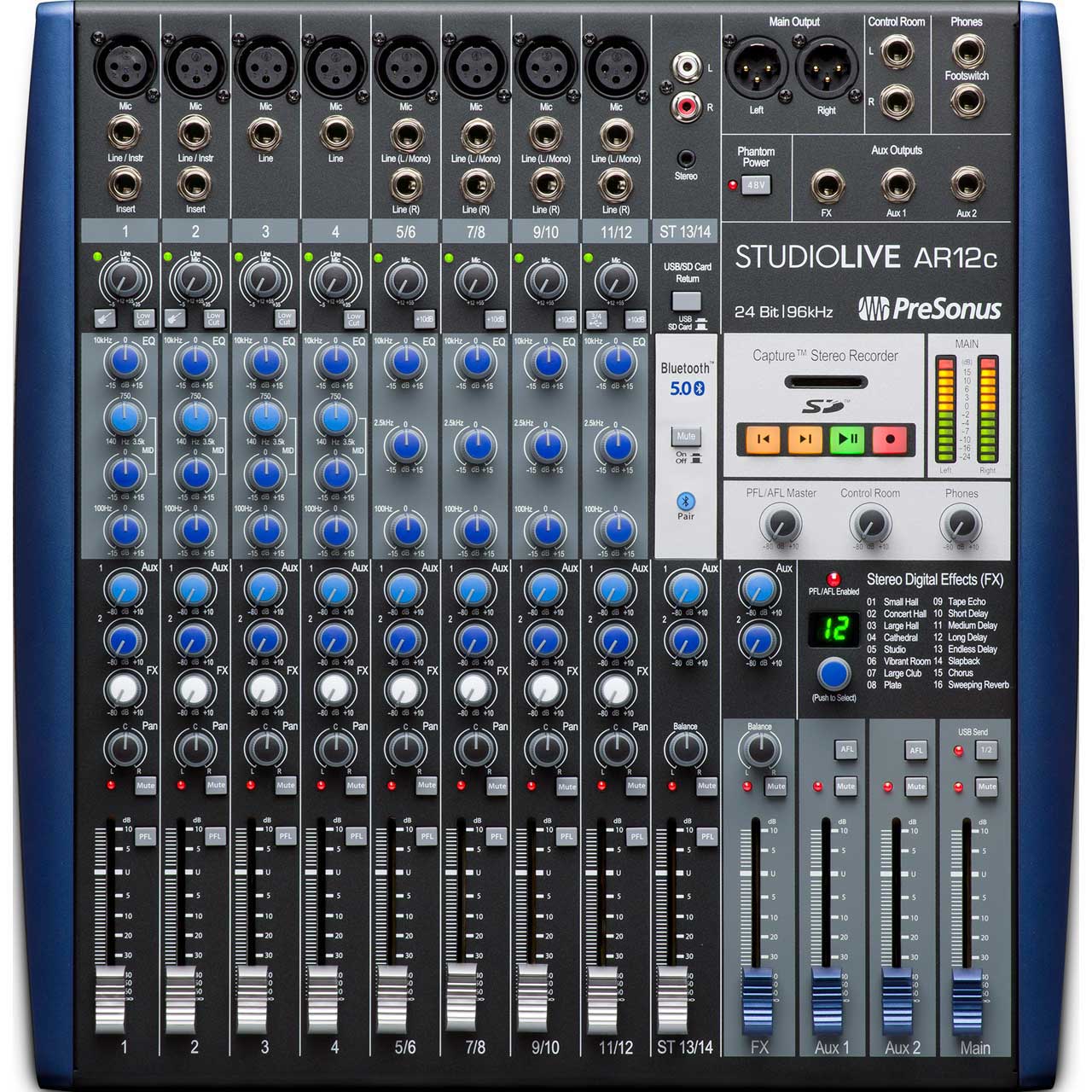Grab the channel 5/6 fader
1092x1092 pixels.
click(392, 1000)
